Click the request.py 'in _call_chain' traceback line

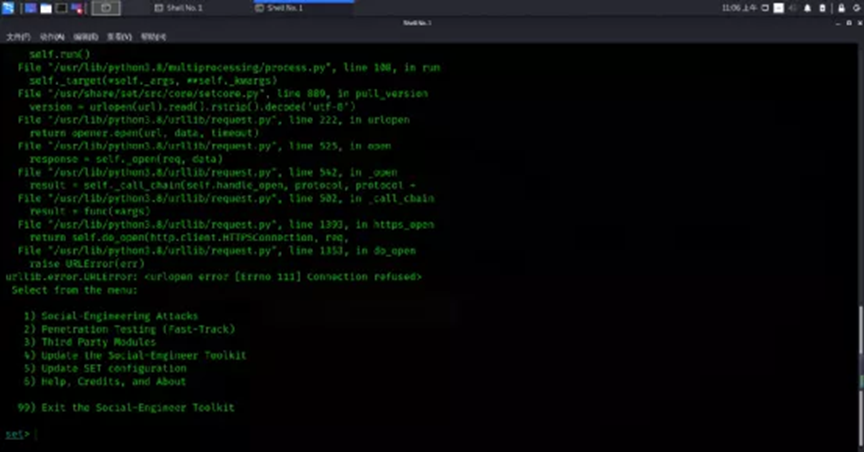coord(226,198)
